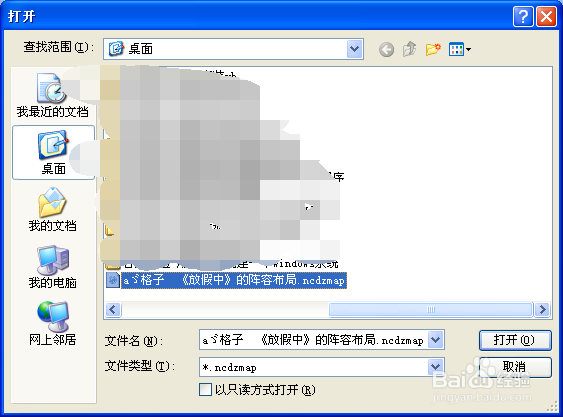Viewport: 563px width, 417px height.
Task: Expand the Look in (查找范围) dropdown
Action: click(x=355, y=49)
